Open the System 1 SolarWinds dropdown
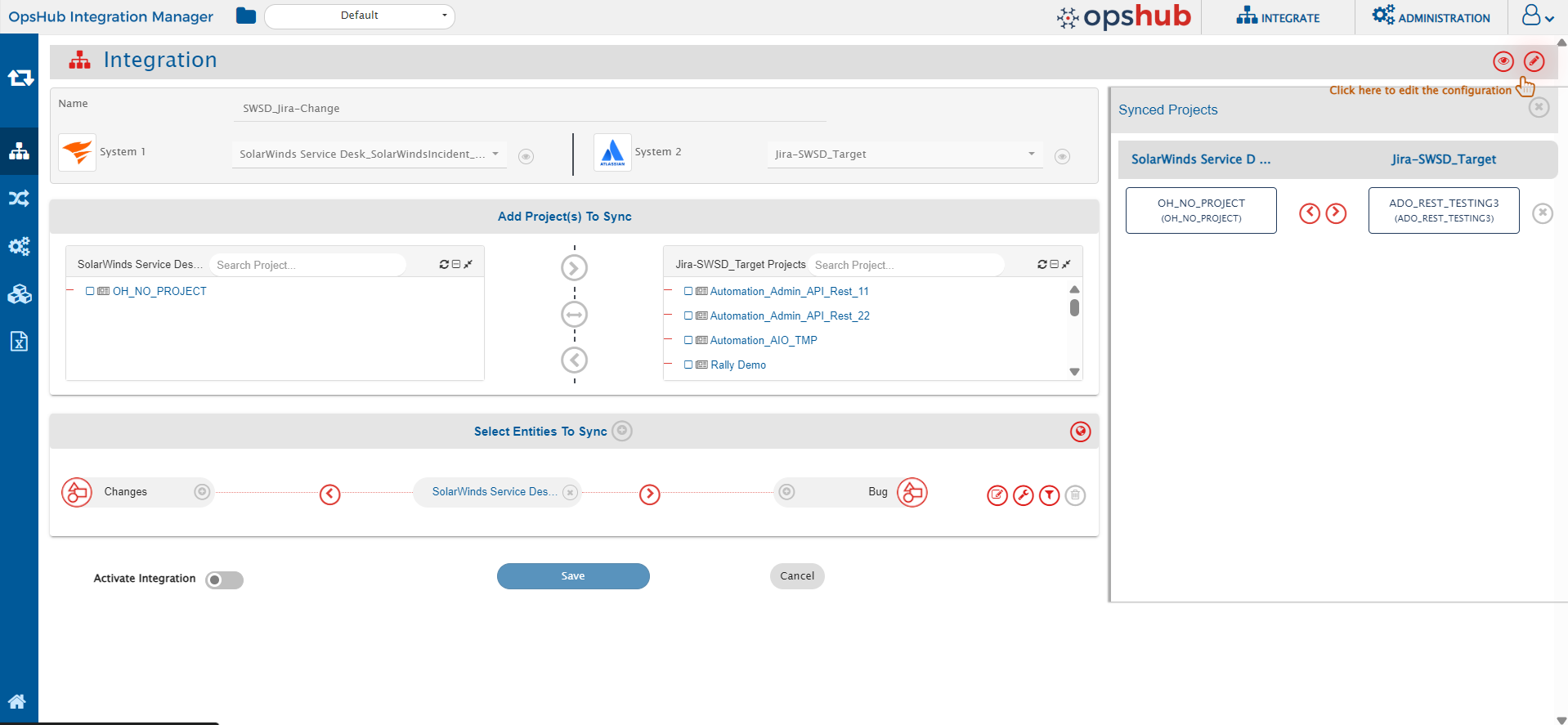This screenshot has height=725, width=1568. 369,154
